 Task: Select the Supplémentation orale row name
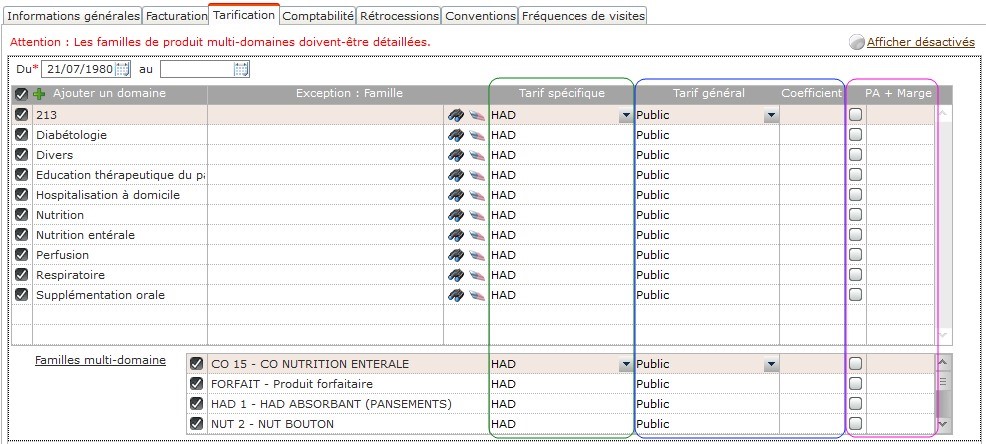click(x=100, y=295)
